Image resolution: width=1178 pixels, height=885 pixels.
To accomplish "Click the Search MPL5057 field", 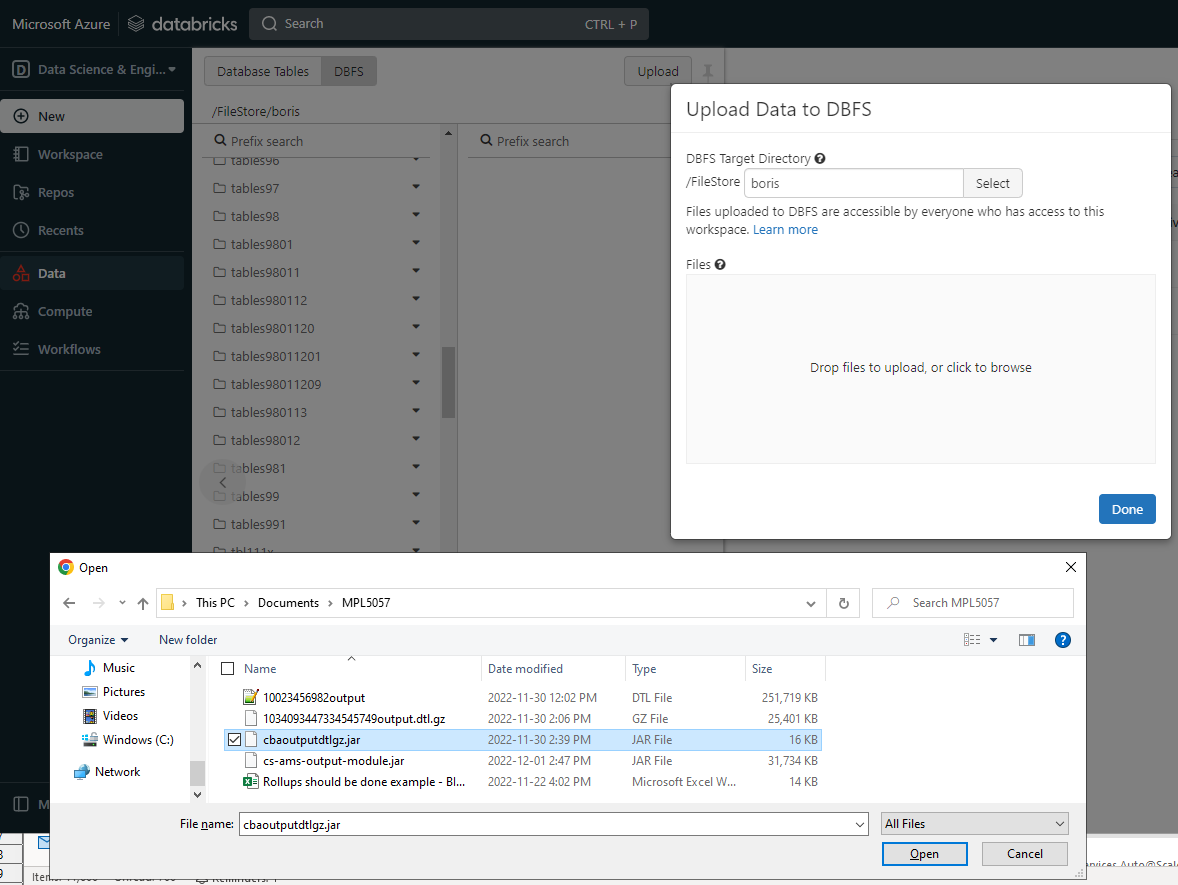I will (972, 603).
